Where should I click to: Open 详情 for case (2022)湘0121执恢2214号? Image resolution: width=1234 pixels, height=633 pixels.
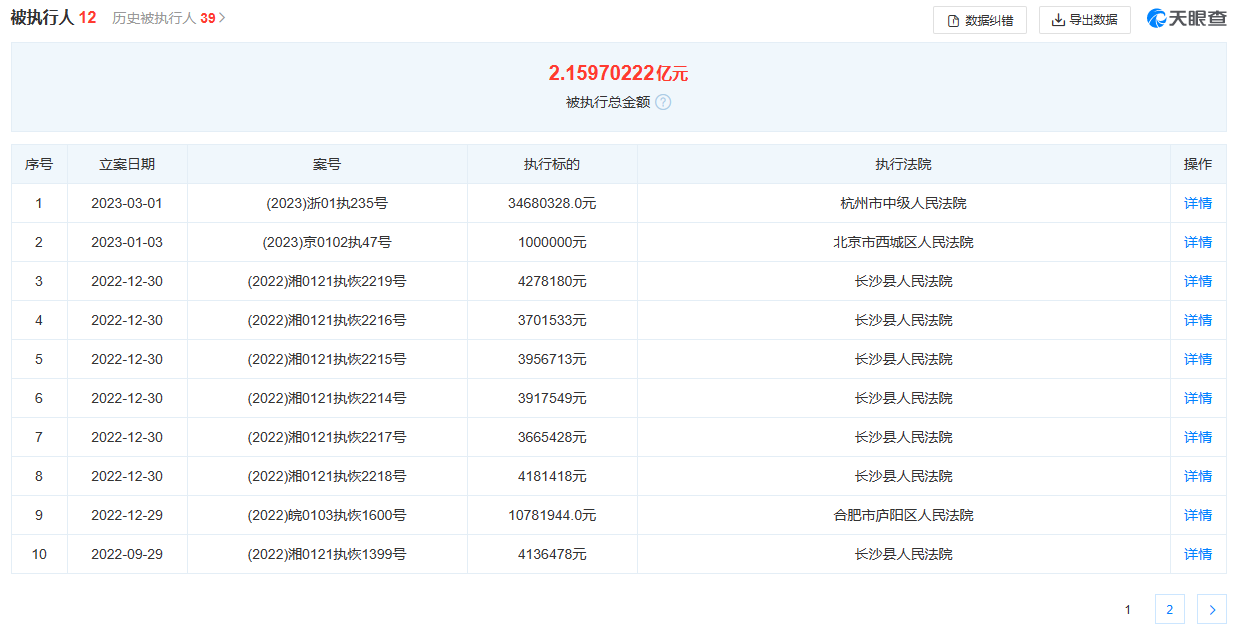tap(1198, 398)
